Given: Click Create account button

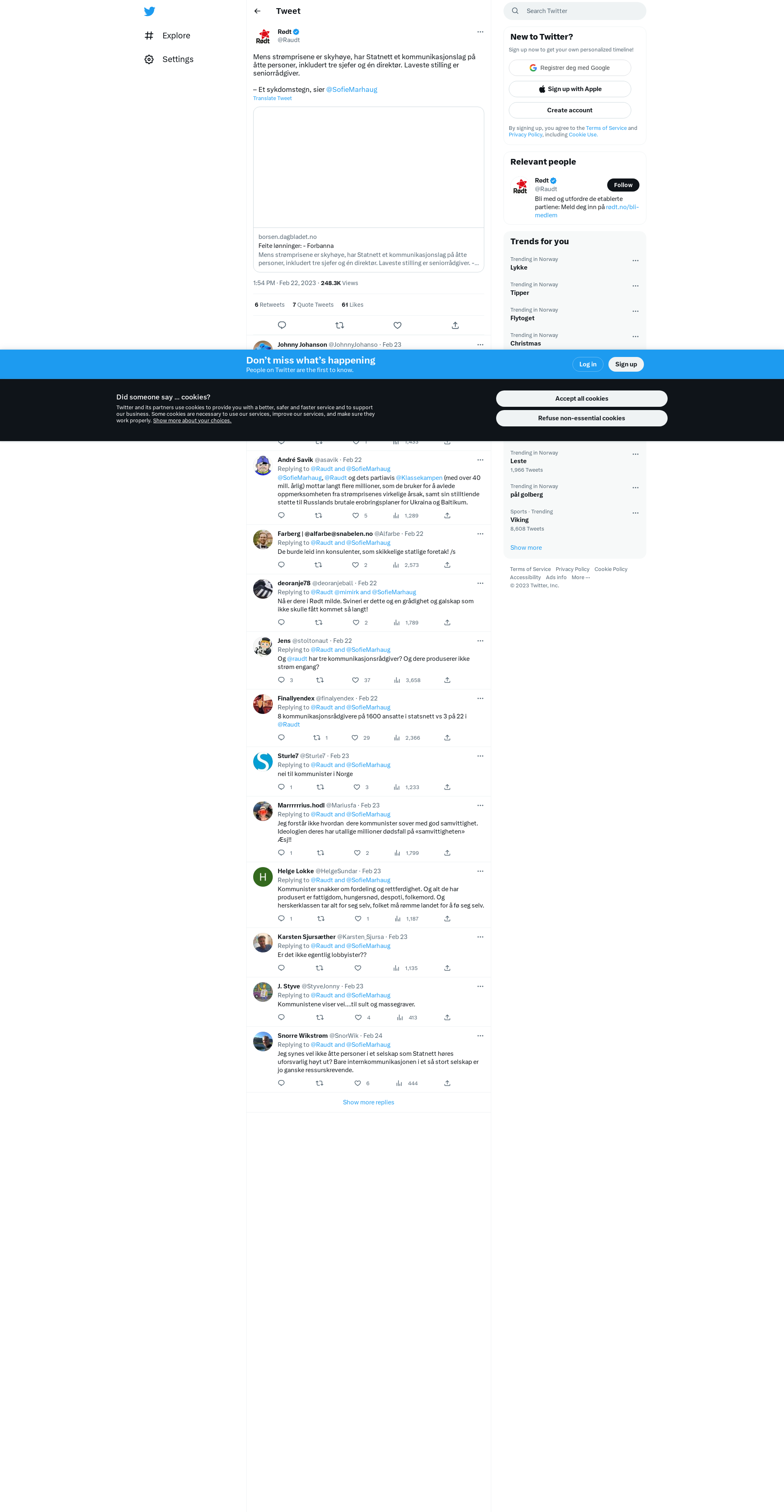Looking at the screenshot, I should [x=569, y=110].
